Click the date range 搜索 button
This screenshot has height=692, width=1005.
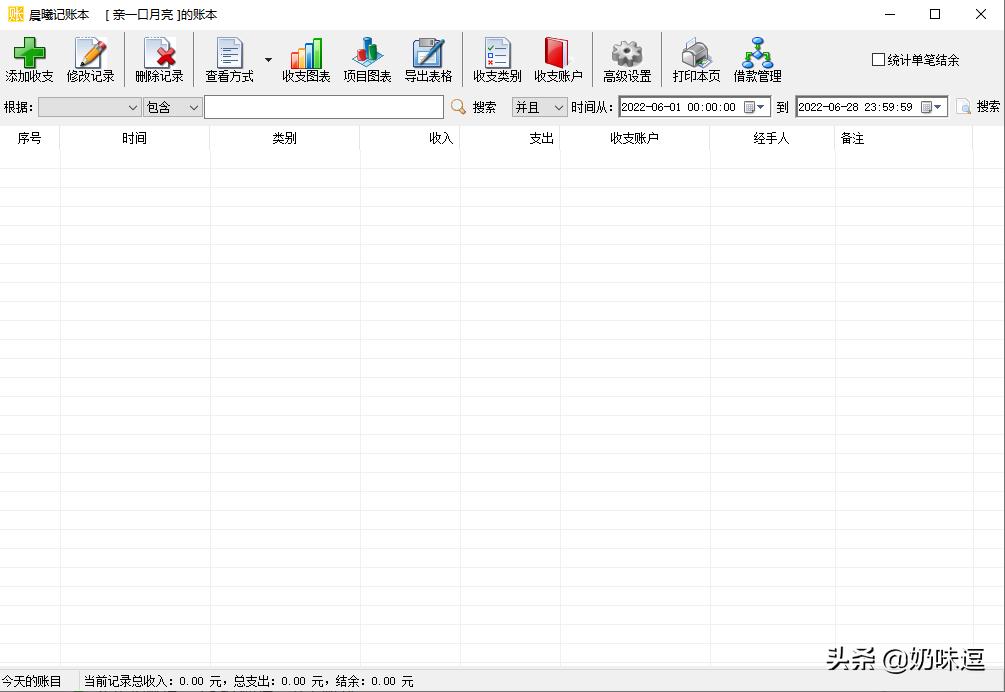coord(978,107)
